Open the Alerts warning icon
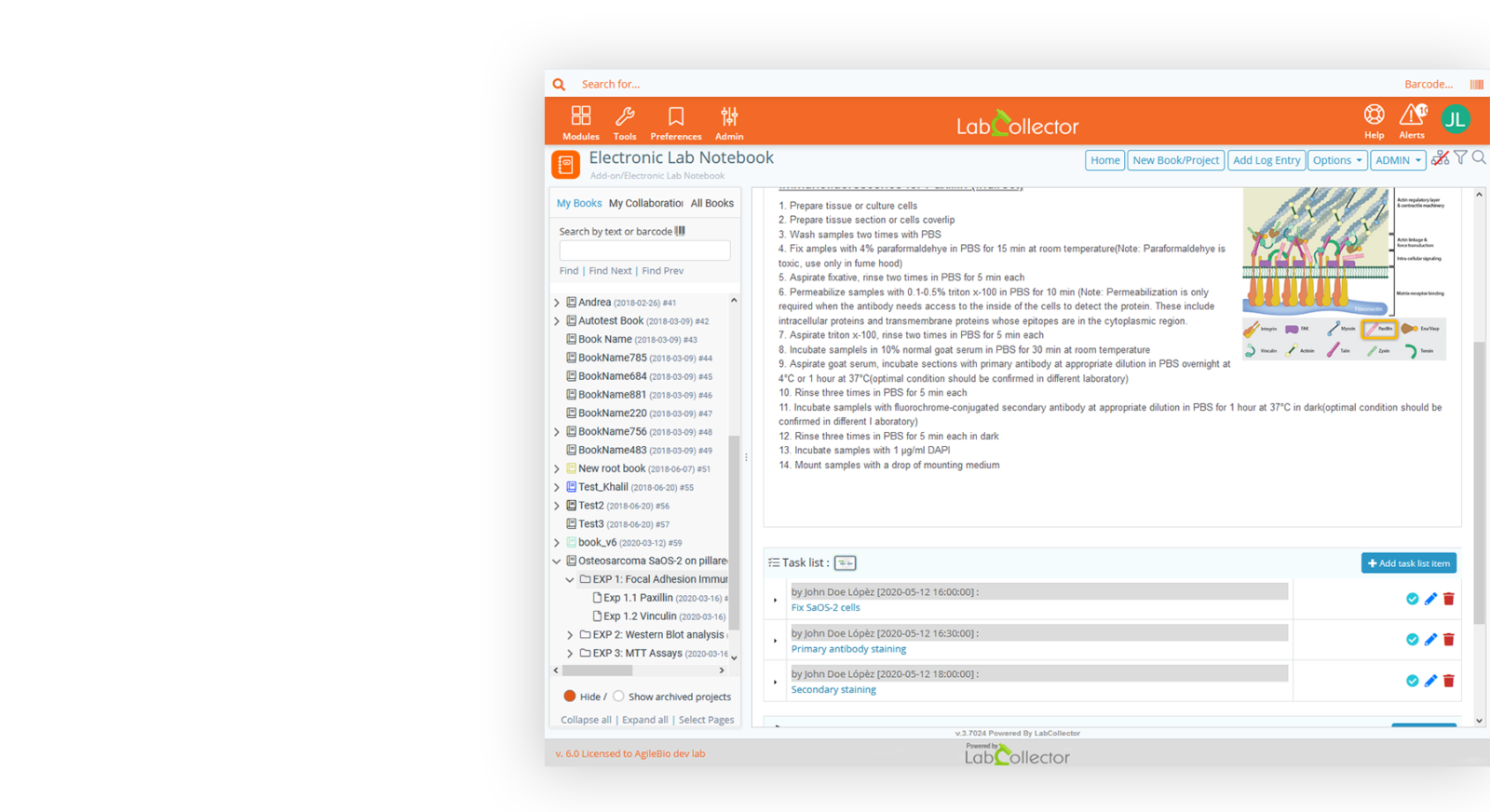The height and width of the screenshot is (812, 1490). (1412, 114)
